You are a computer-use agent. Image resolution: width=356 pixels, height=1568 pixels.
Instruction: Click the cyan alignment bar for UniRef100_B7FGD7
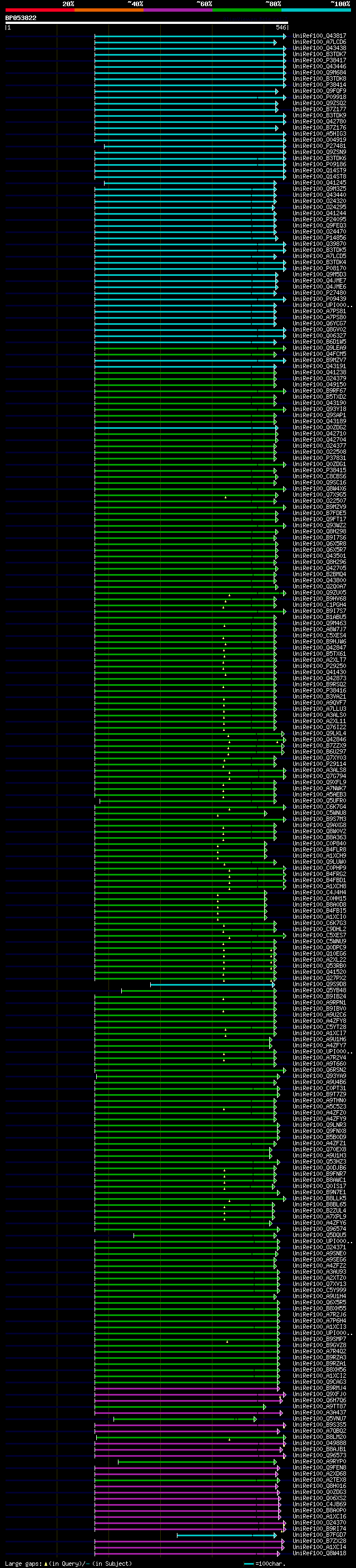226,1535
